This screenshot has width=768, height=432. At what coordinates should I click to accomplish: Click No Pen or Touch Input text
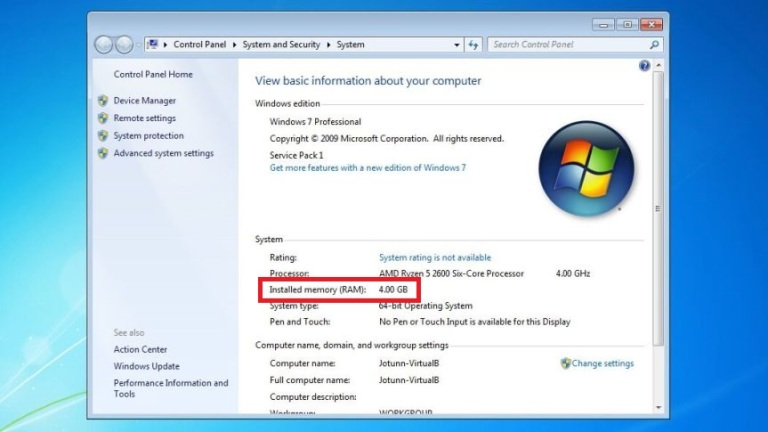(x=475, y=322)
